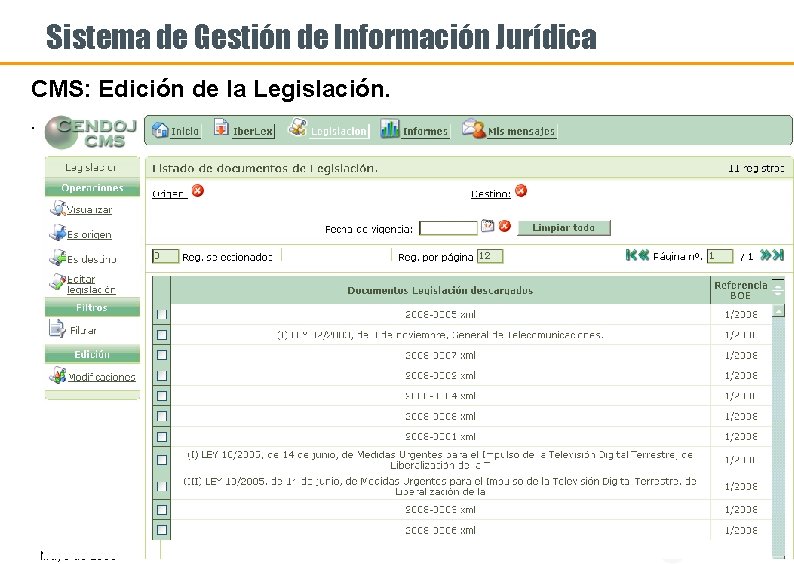Click the Editar legislación icon
Image resolution: width=794 pixels, height=564 pixels.
[58, 281]
